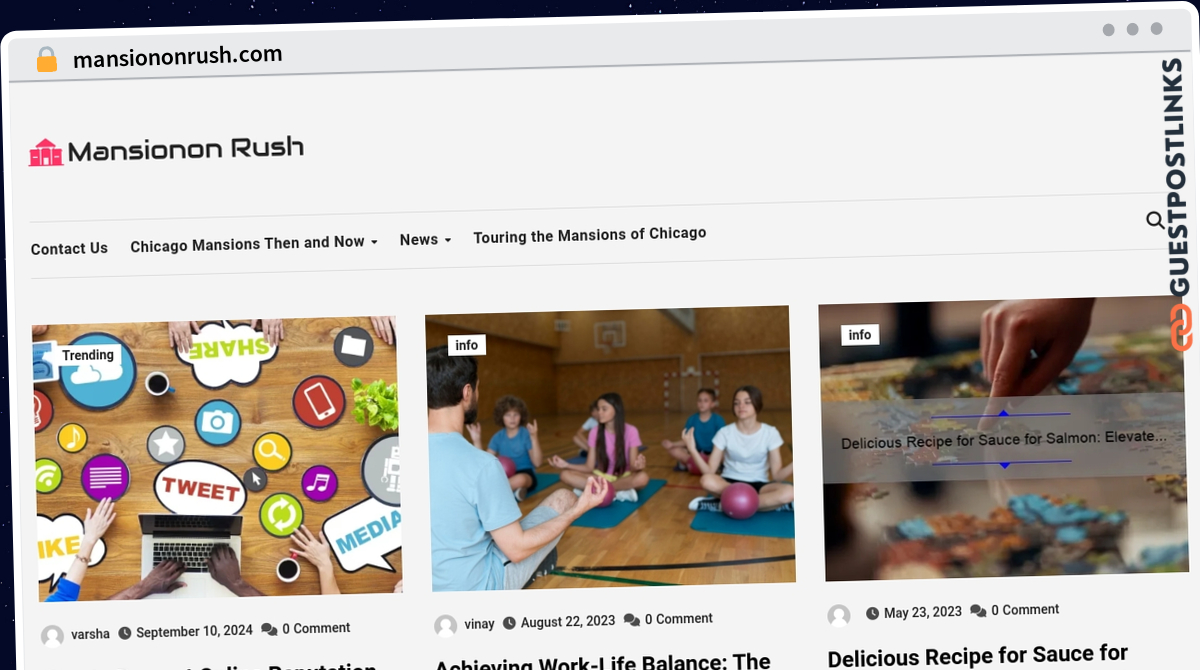Click the clock icon beside May 23, 2023
The image size is (1200, 670).
pos(873,613)
